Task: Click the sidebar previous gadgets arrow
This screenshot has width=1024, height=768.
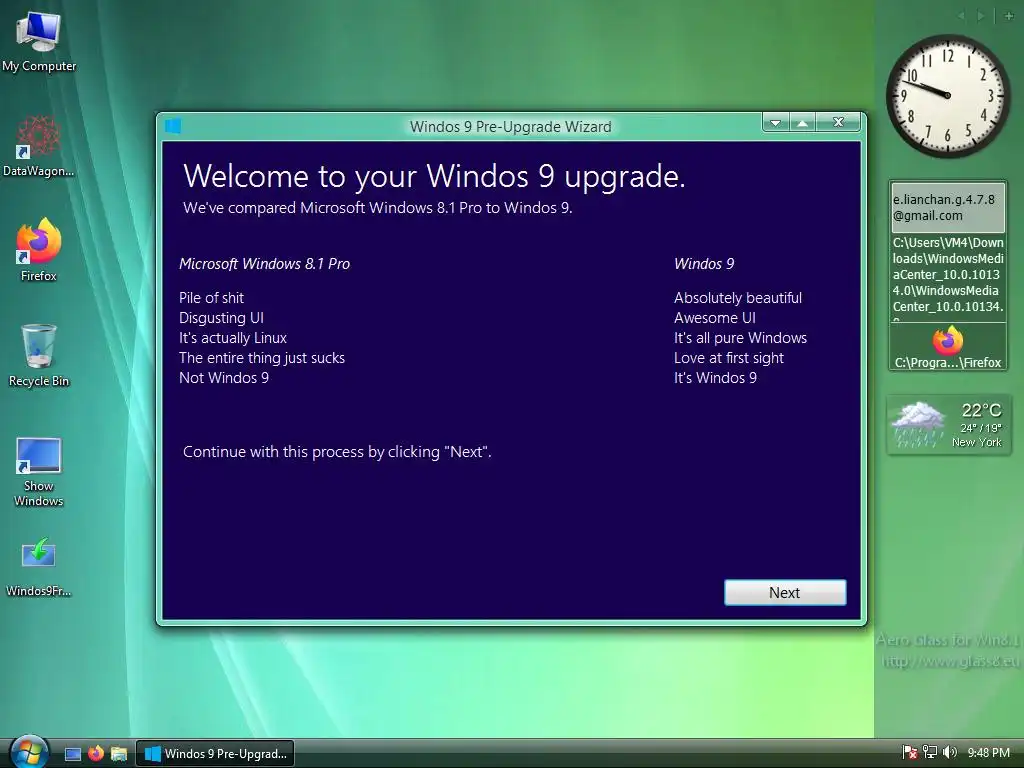Action: point(961,16)
